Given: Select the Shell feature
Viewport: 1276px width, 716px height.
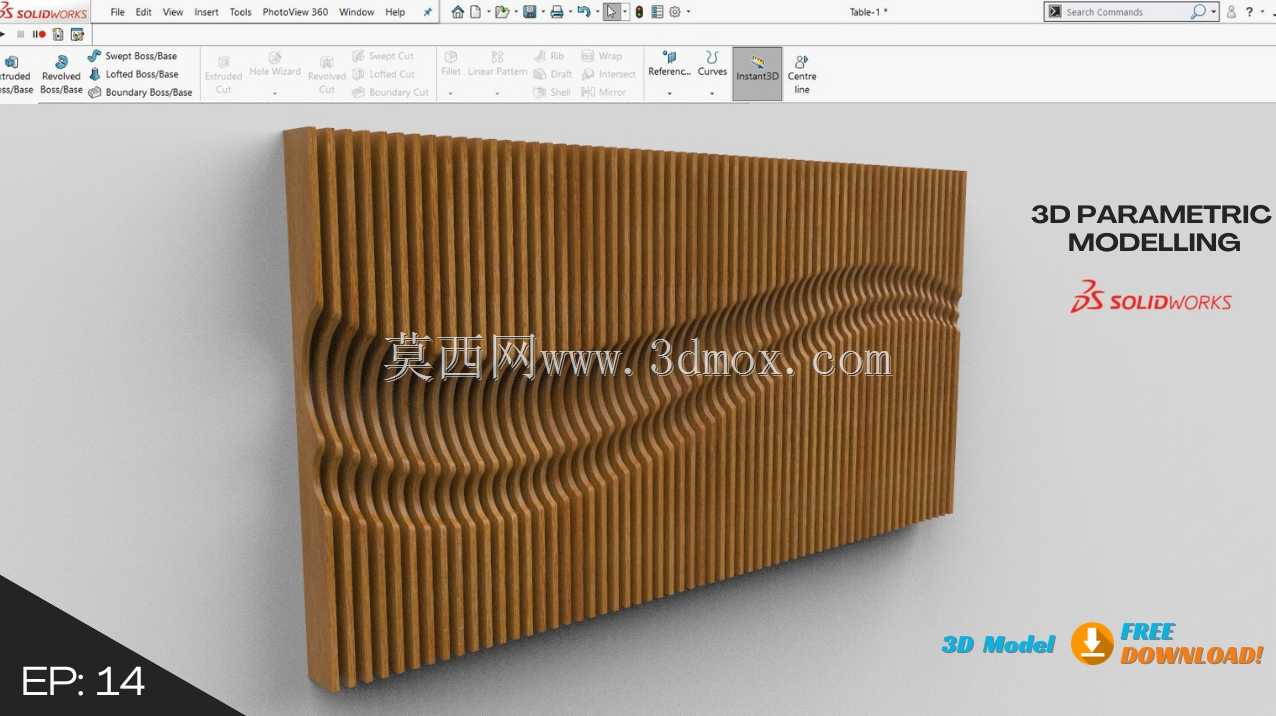Looking at the screenshot, I should pos(552,92).
